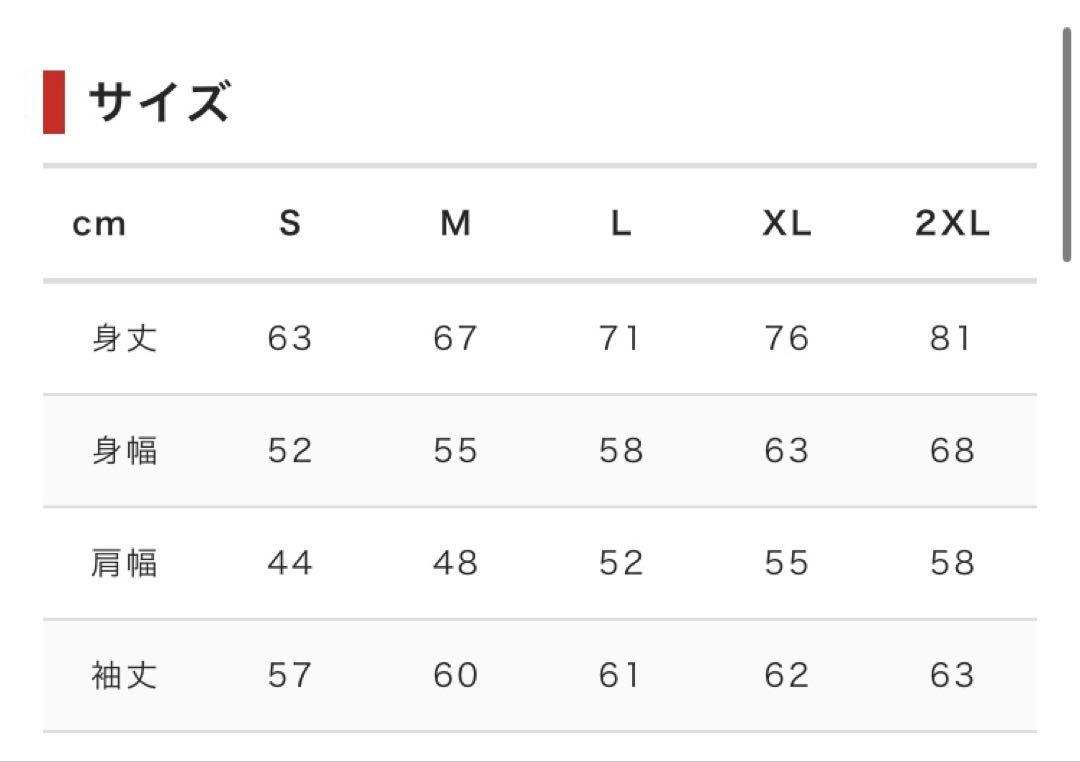The width and height of the screenshot is (1080, 762).
Task: Select the M size column header
Action: coord(455,223)
